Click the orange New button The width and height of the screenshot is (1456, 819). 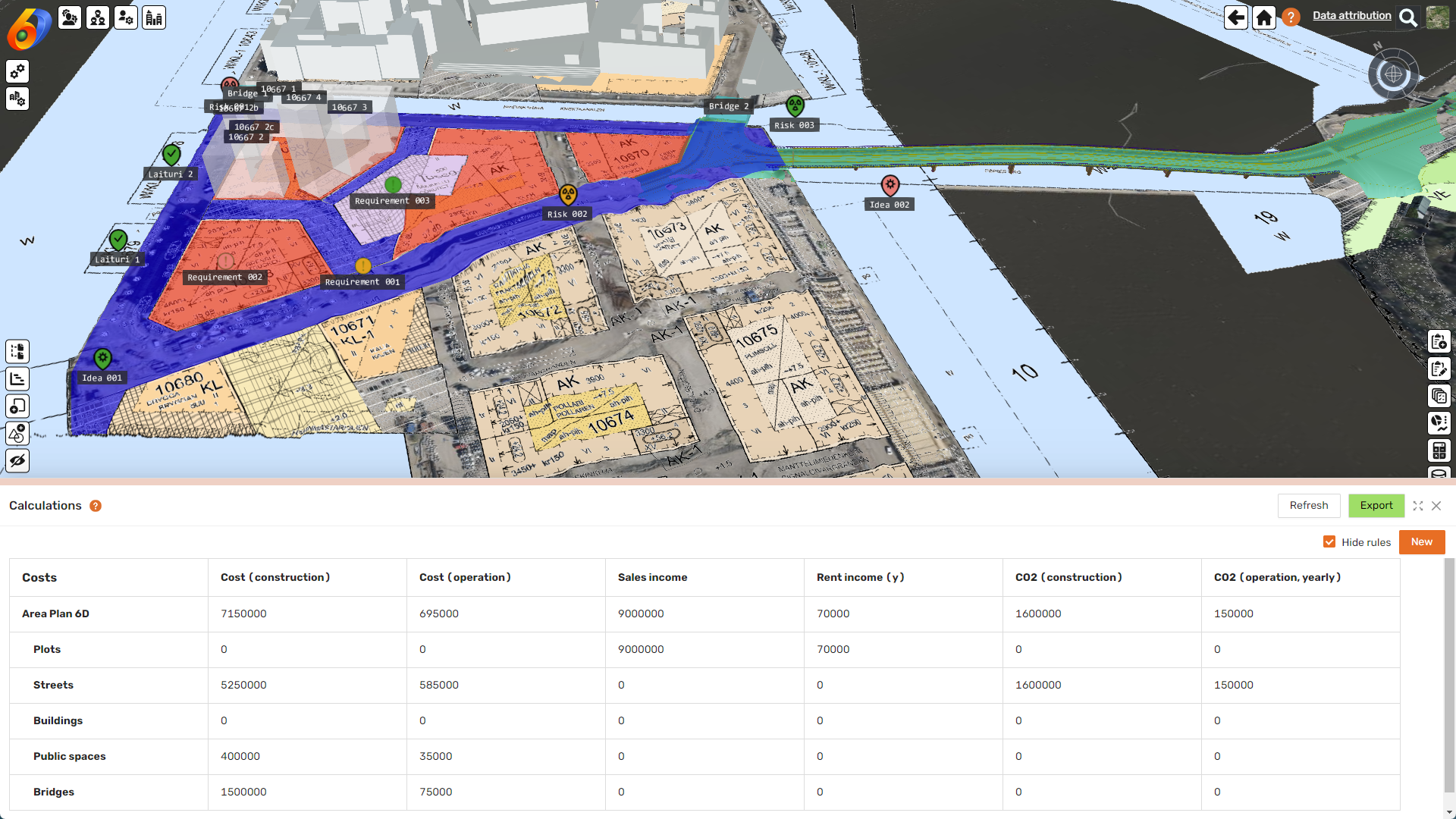pyautogui.click(x=1422, y=542)
